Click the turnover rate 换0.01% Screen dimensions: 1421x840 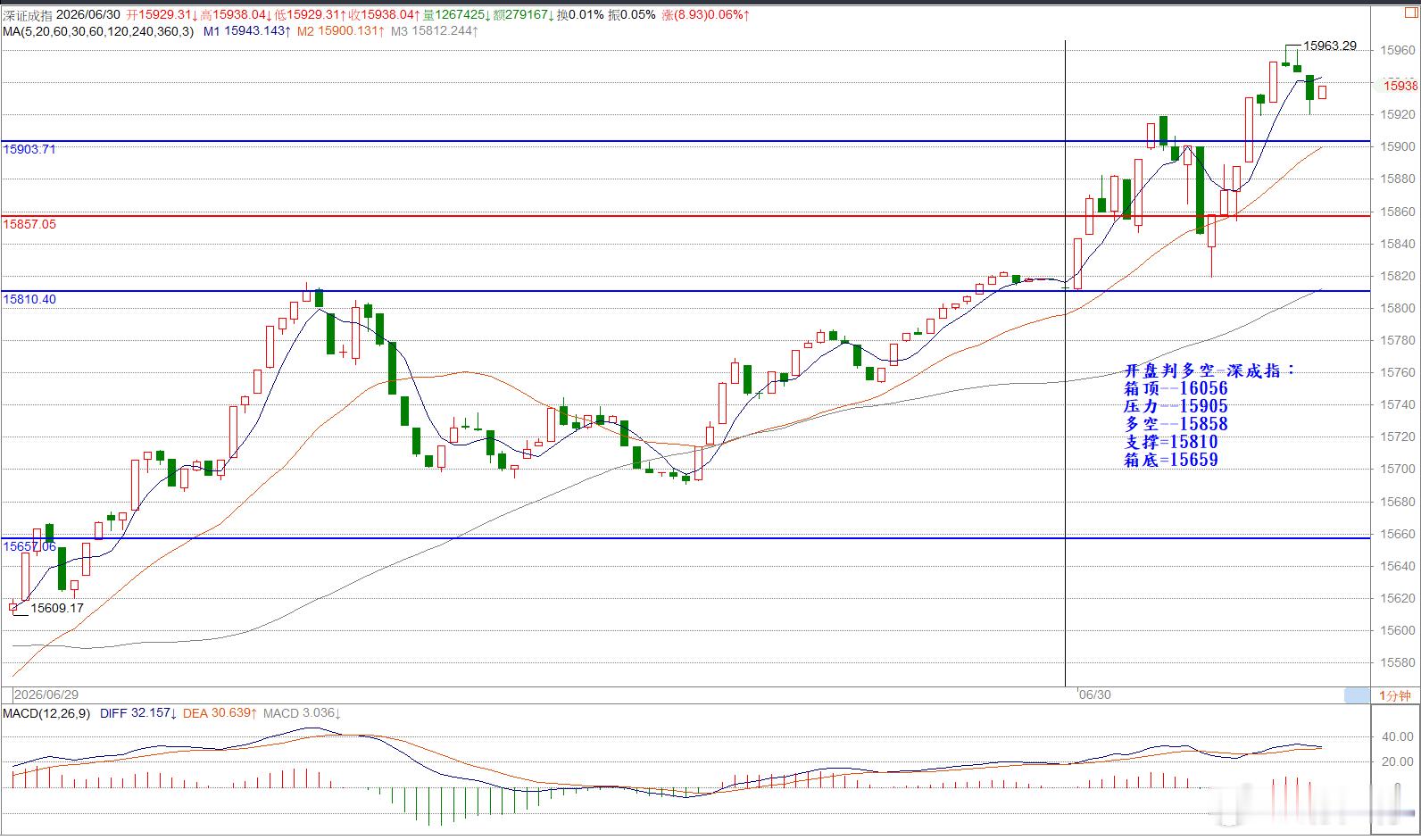(x=580, y=15)
